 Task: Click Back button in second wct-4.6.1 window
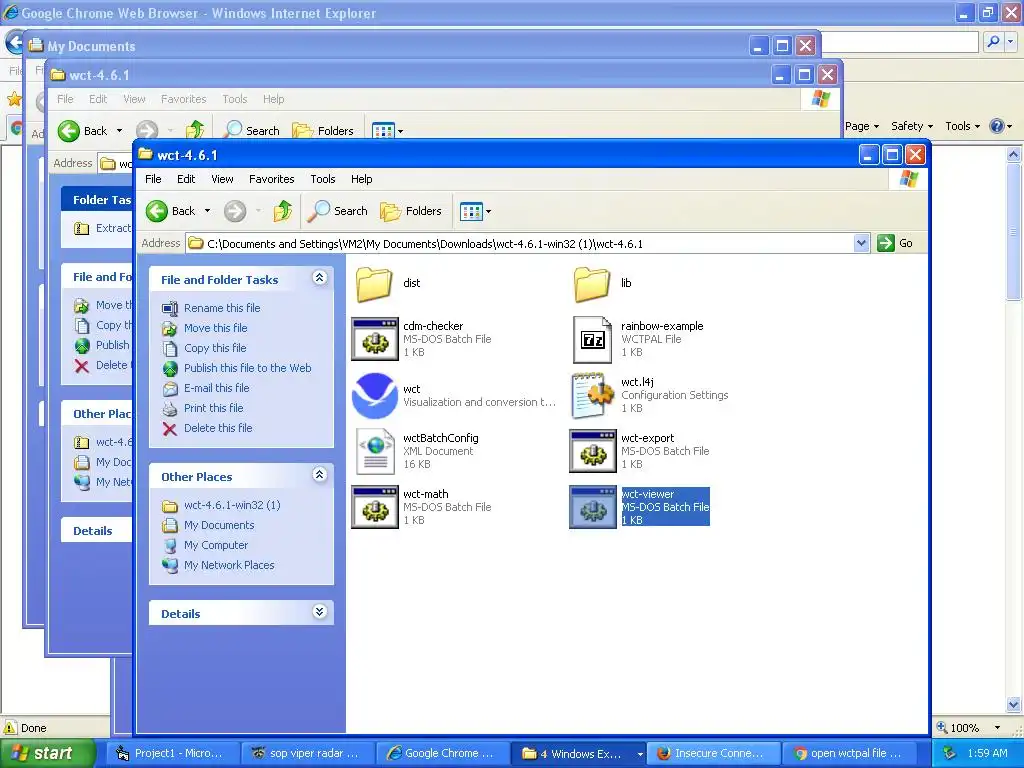point(82,131)
